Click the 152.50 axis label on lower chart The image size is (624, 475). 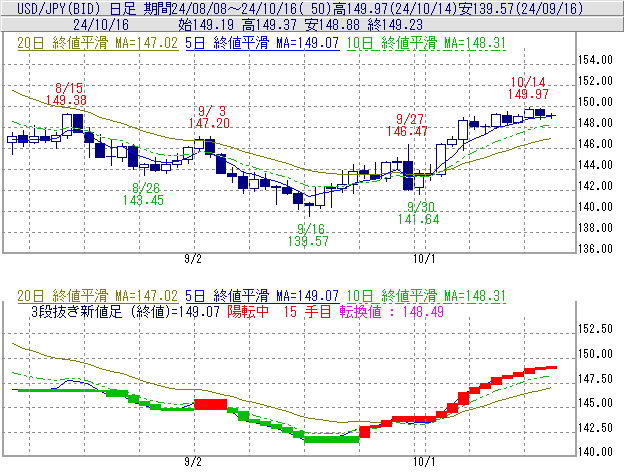tap(595, 329)
